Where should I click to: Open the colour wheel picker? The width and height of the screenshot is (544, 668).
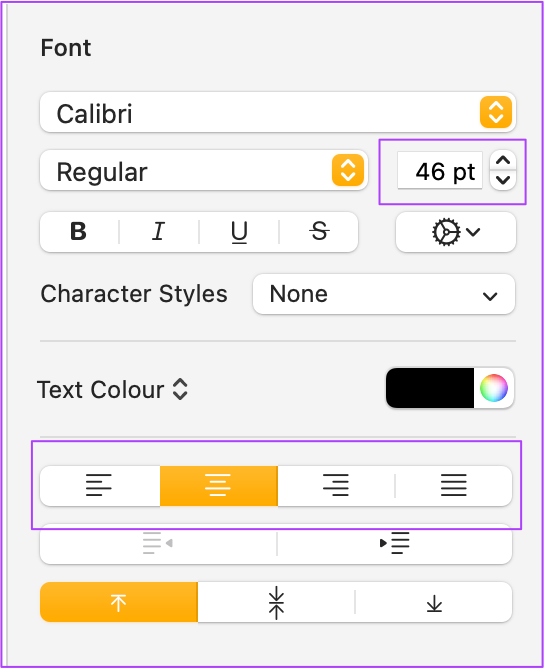(x=494, y=388)
